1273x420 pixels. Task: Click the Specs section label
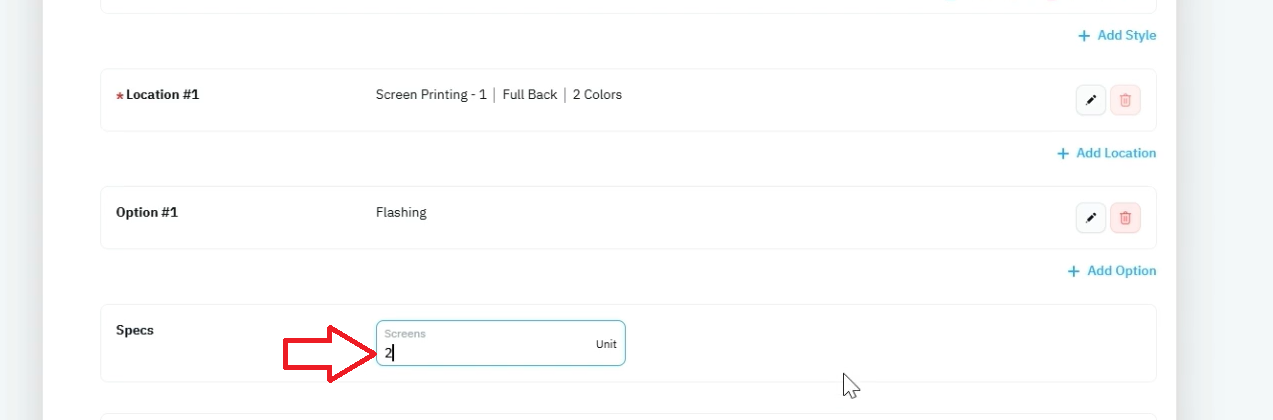(x=135, y=330)
